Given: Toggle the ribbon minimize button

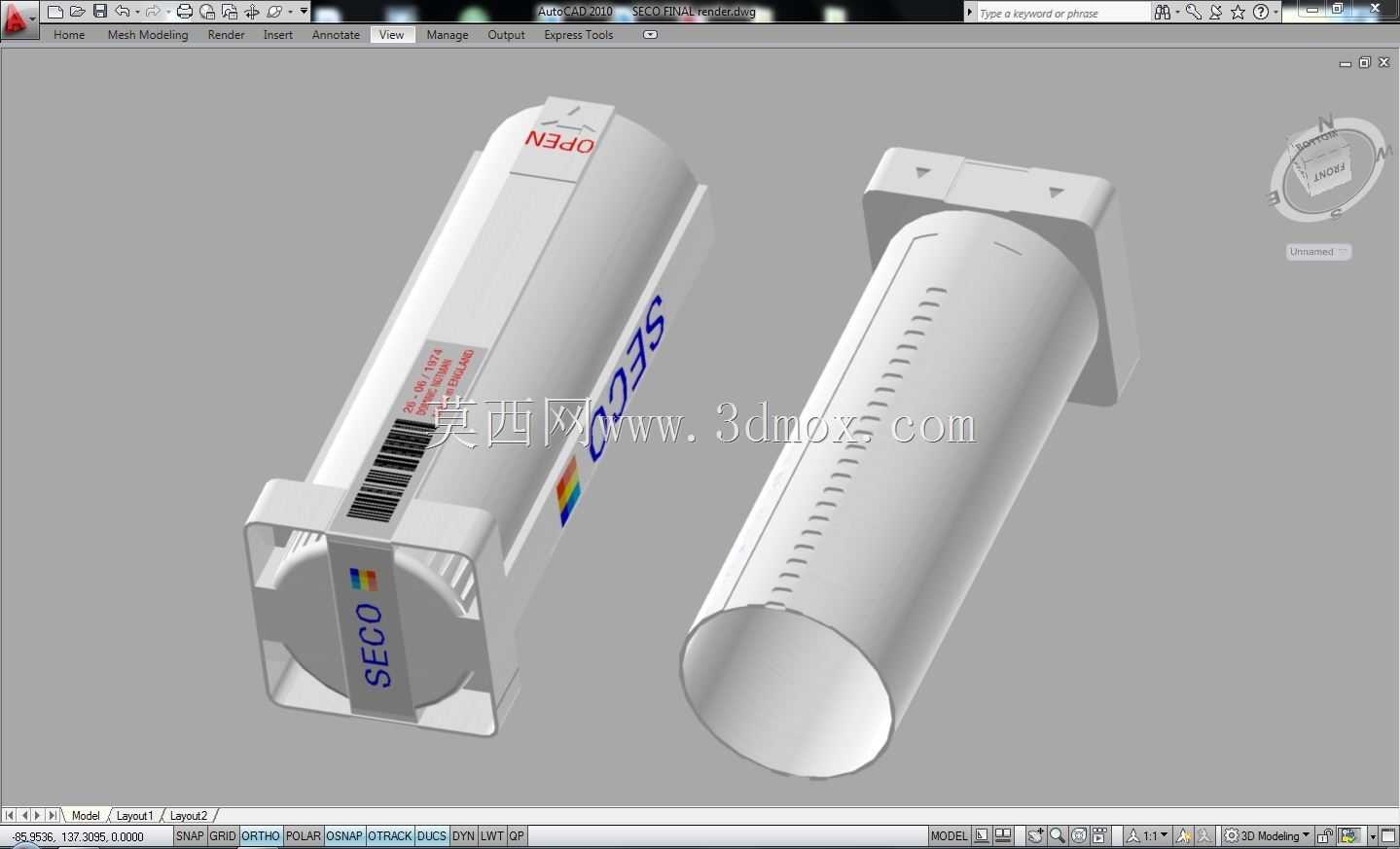Looking at the screenshot, I should tap(650, 35).
